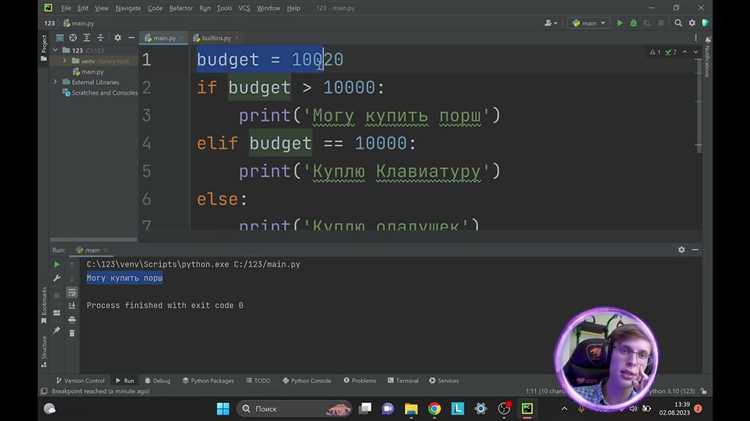The width and height of the screenshot is (750, 421).
Task: Click line 1 code budget = 10020
Action: [x=270, y=59]
